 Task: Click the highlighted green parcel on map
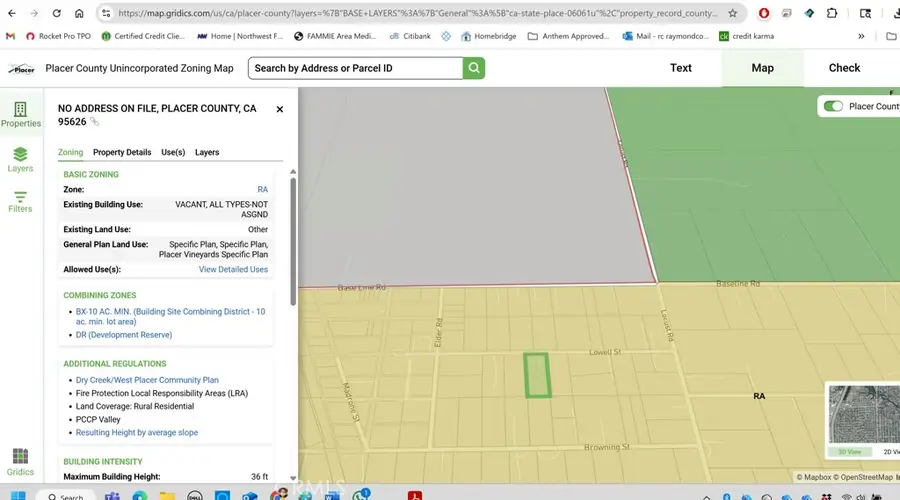pos(538,375)
